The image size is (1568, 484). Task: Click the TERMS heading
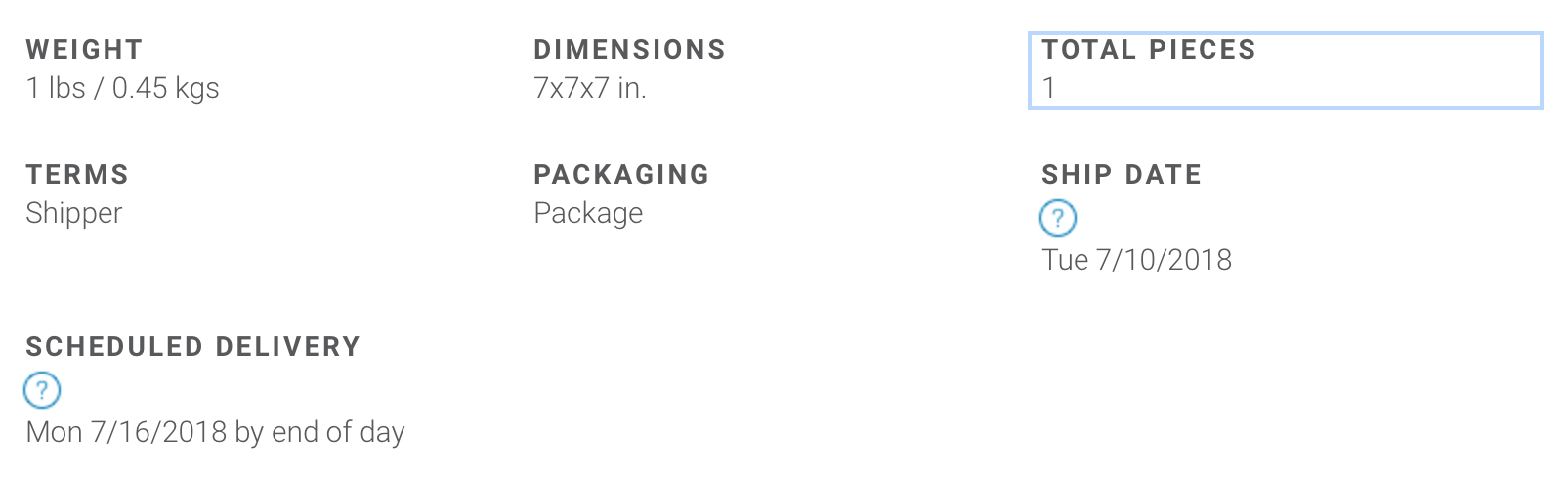point(77,175)
